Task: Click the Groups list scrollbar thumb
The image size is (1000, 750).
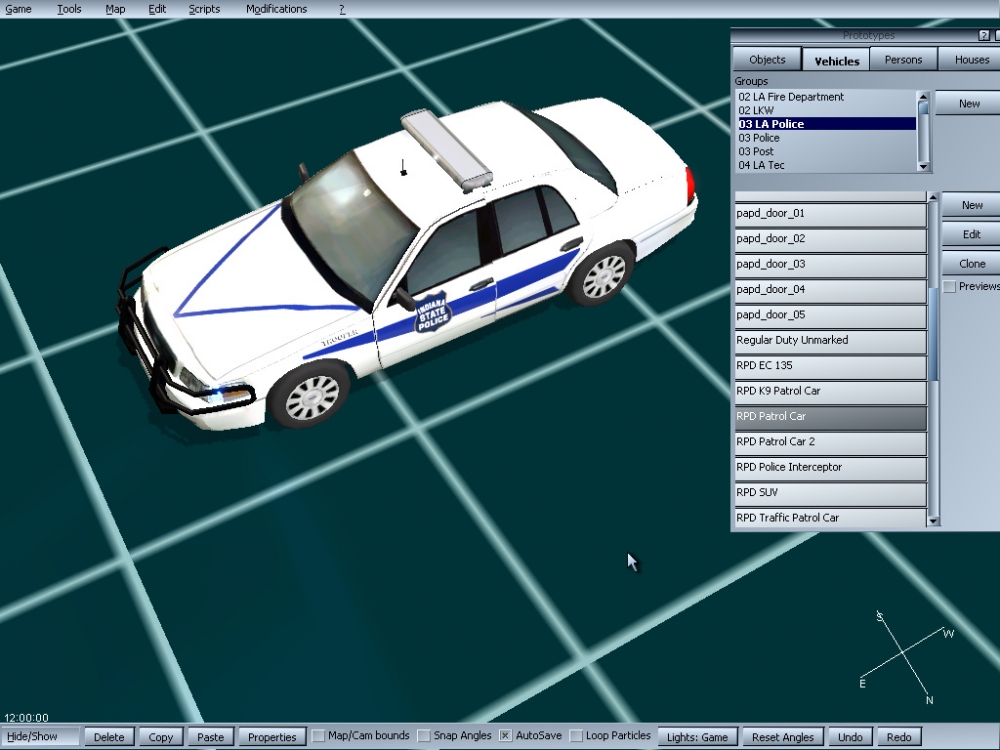Action: 923,108
